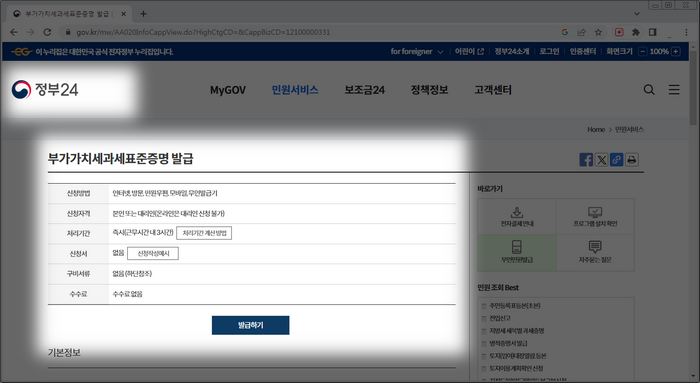This screenshot has width=700, height=383.
Task: Open a new browser tab
Action: 143,14
